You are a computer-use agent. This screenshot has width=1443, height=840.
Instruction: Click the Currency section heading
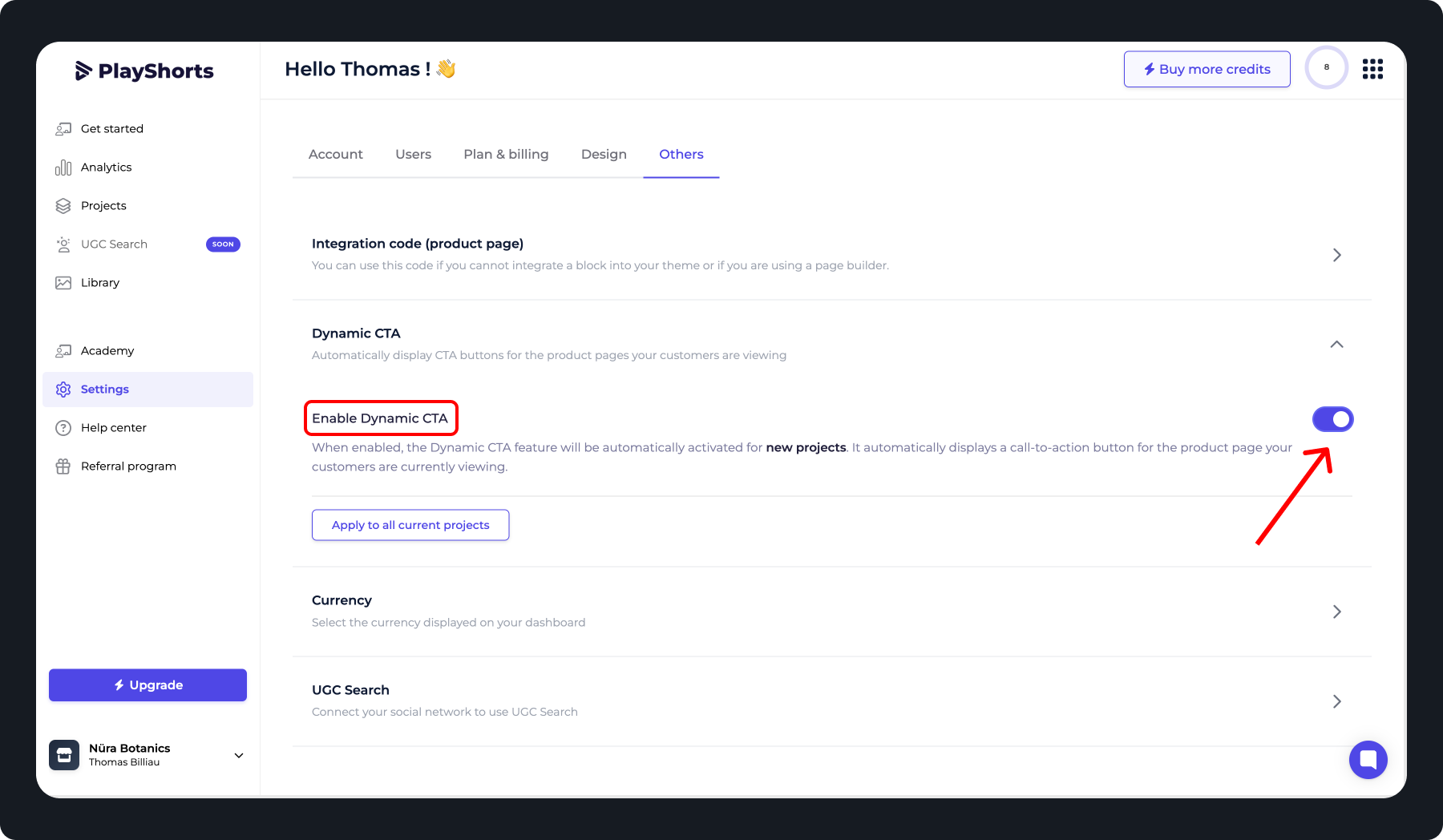pyautogui.click(x=342, y=600)
